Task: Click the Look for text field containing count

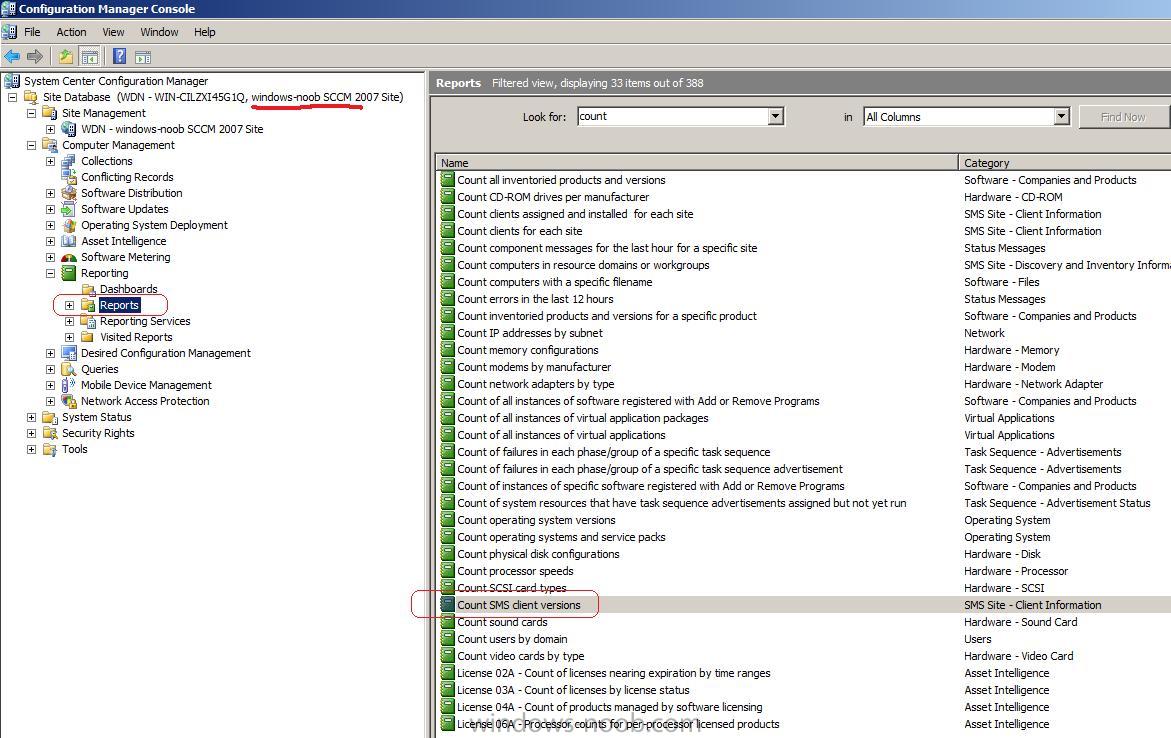Action: point(673,116)
